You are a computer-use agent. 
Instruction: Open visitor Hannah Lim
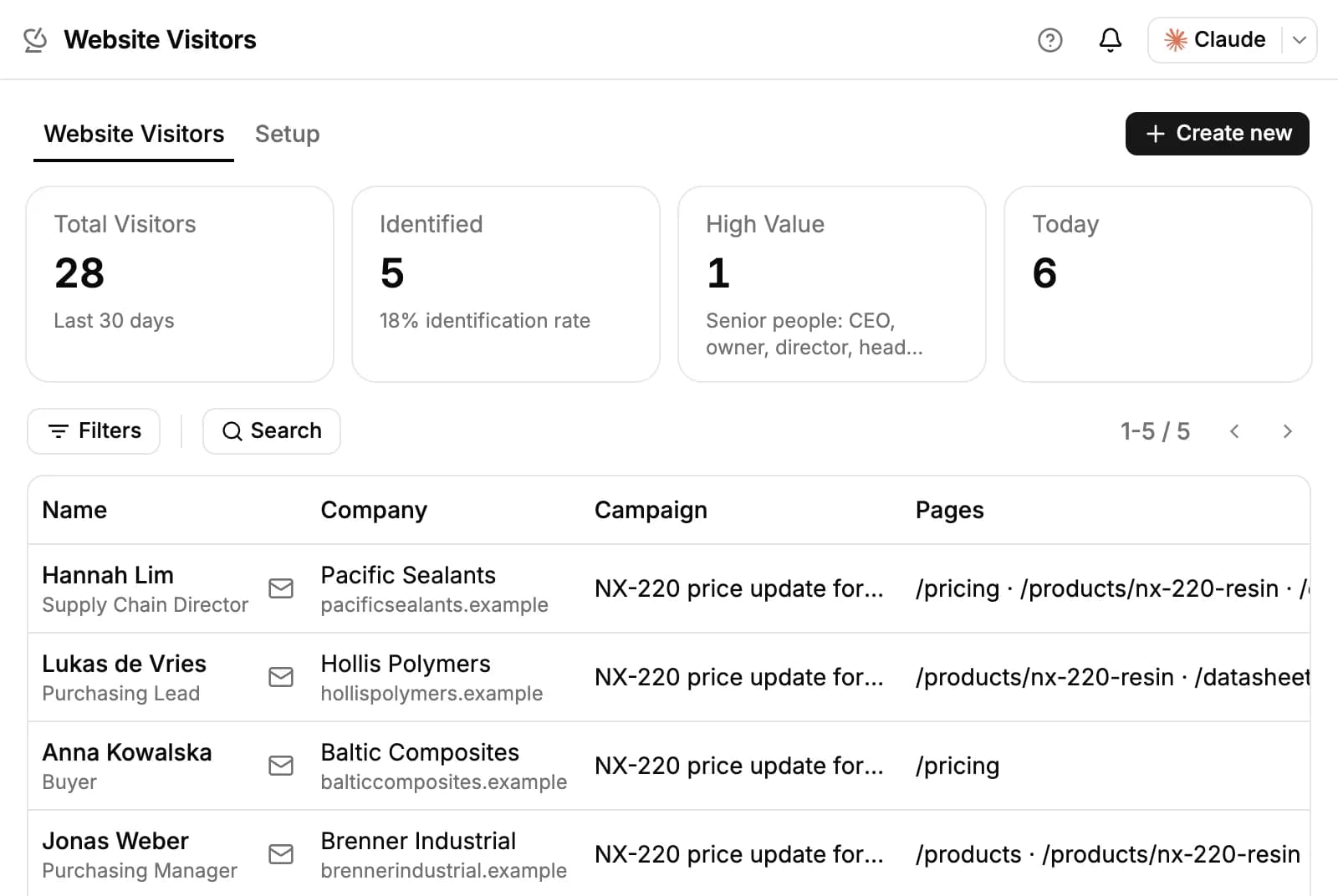(x=108, y=575)
